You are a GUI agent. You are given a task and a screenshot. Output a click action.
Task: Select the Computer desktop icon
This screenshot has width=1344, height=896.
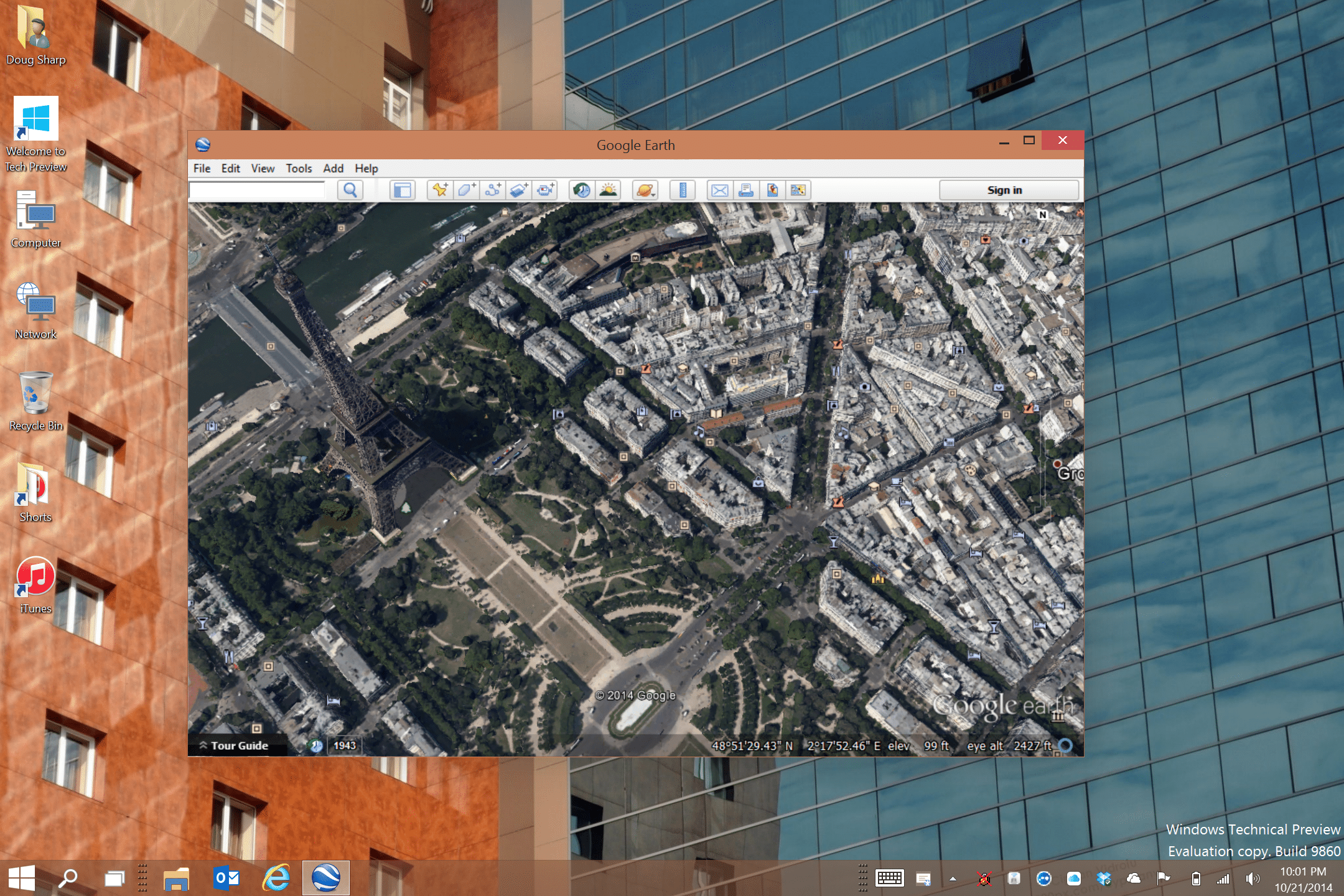[x=36, y=220]
